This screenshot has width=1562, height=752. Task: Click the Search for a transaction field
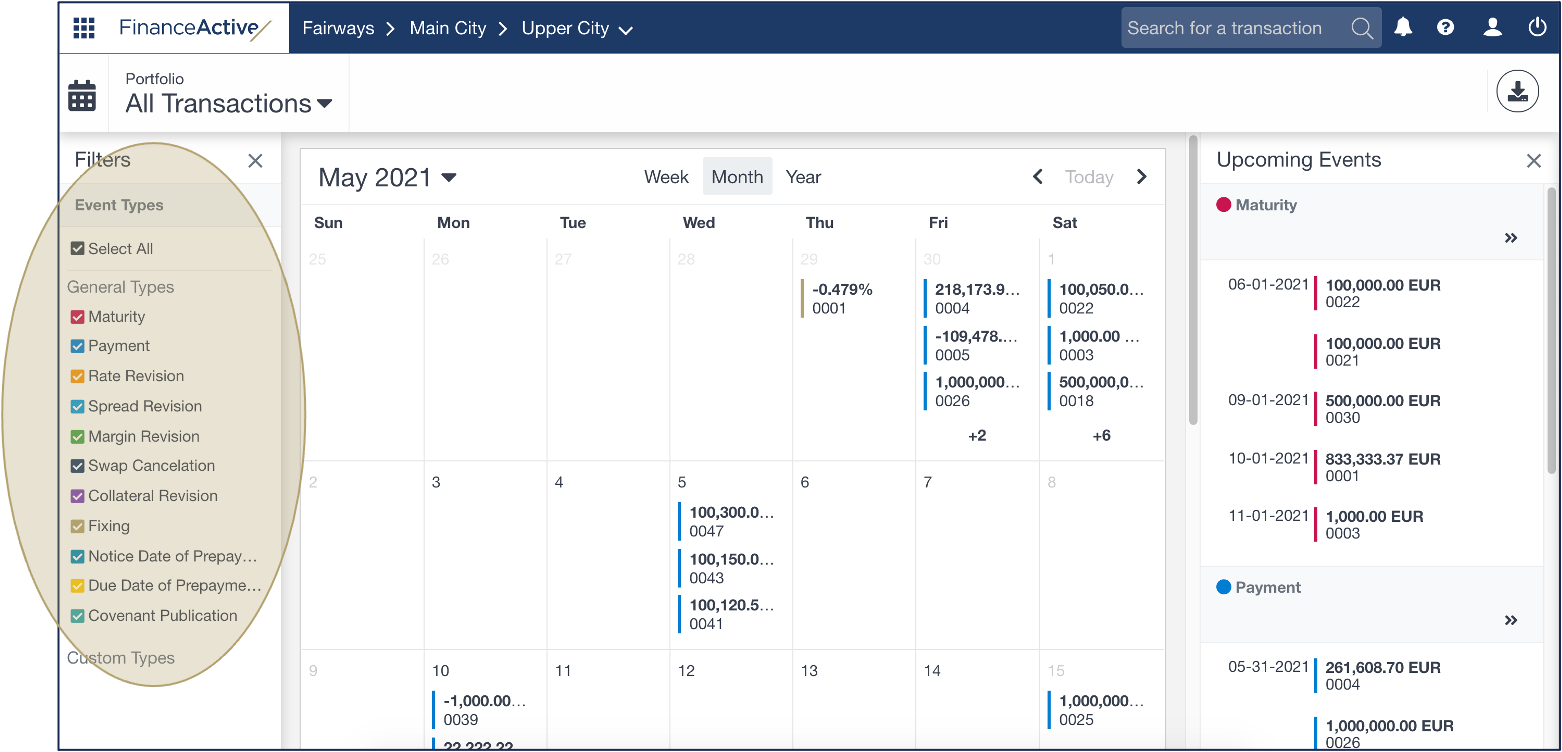pos(1235,28)
